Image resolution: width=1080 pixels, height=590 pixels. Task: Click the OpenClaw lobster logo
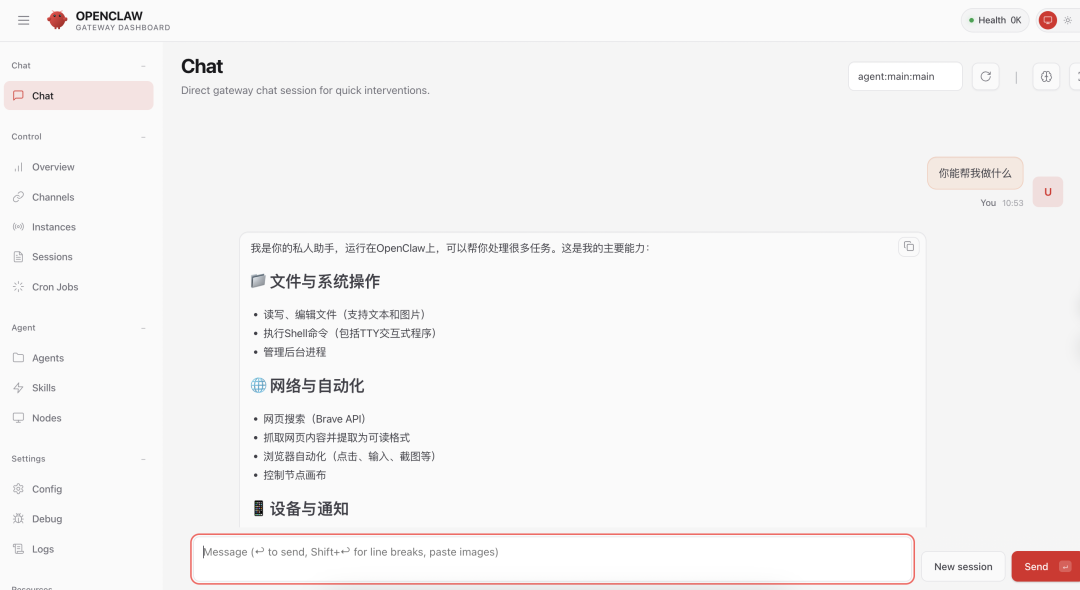pos(58,20)
